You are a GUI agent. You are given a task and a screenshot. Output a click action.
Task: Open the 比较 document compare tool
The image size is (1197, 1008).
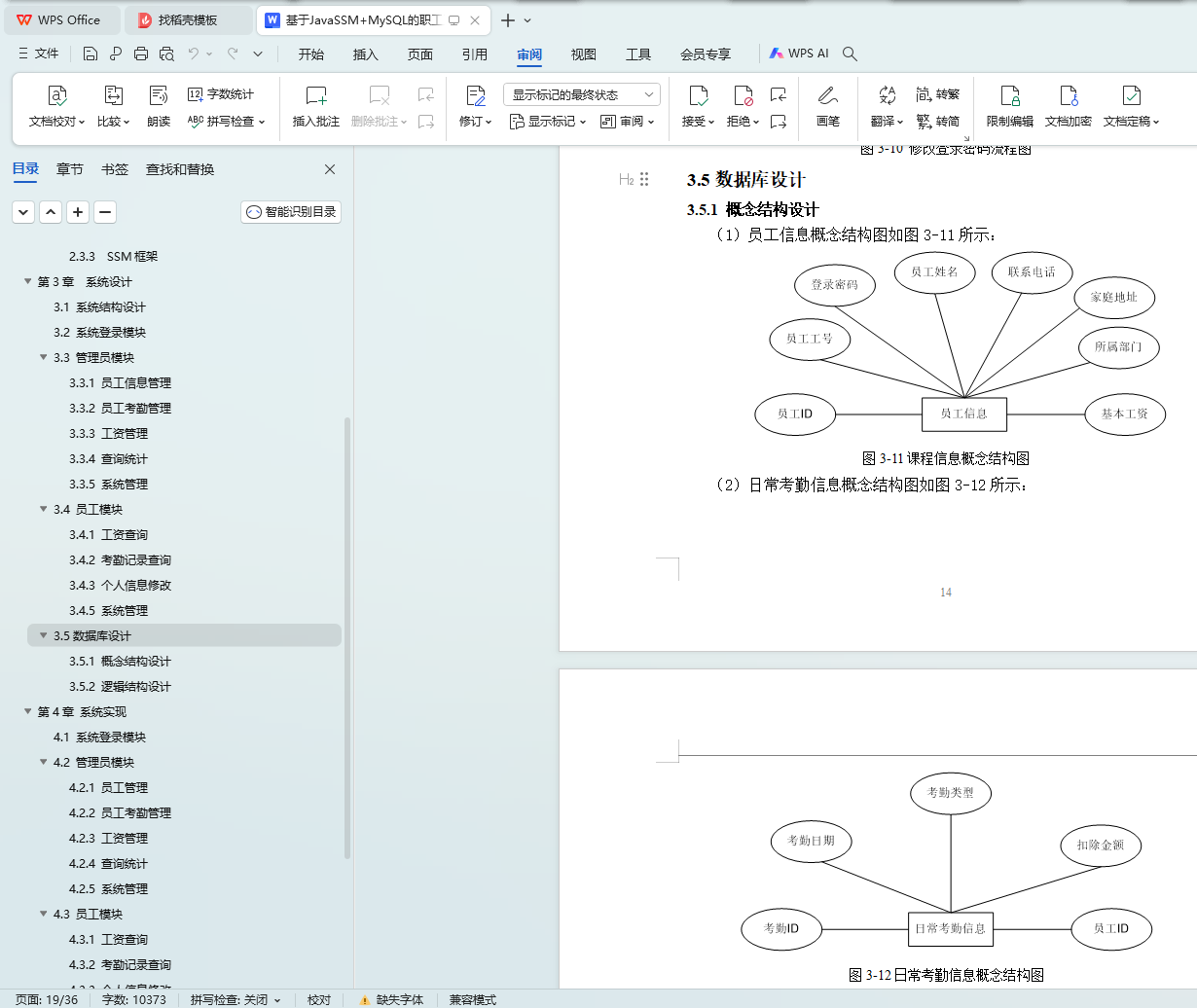[x=113, y=107]
